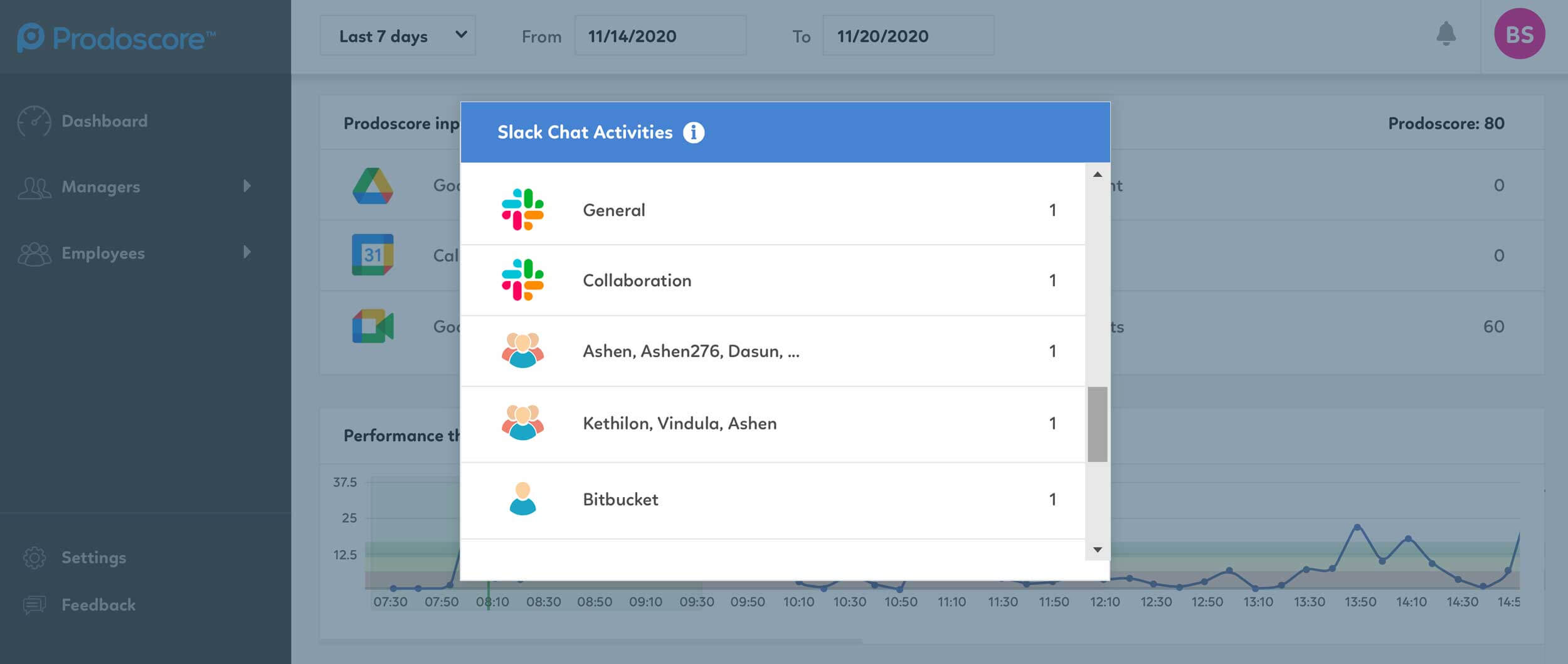This screenshot has height=664, width=1568.
Task: Click the 07:30 time label on chart
Action: (390, 602)
